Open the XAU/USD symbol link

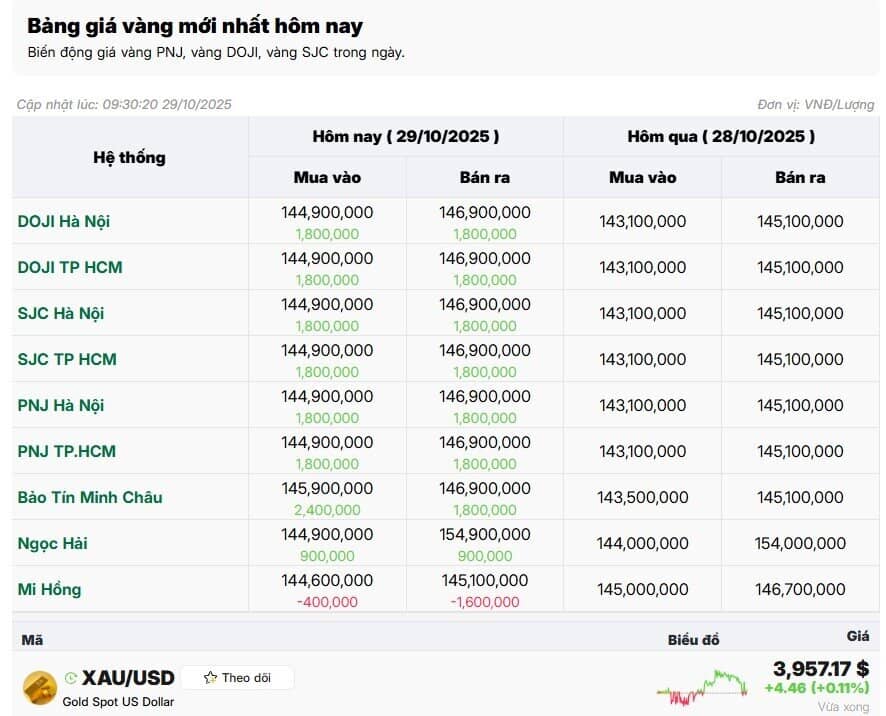point(128,678)
